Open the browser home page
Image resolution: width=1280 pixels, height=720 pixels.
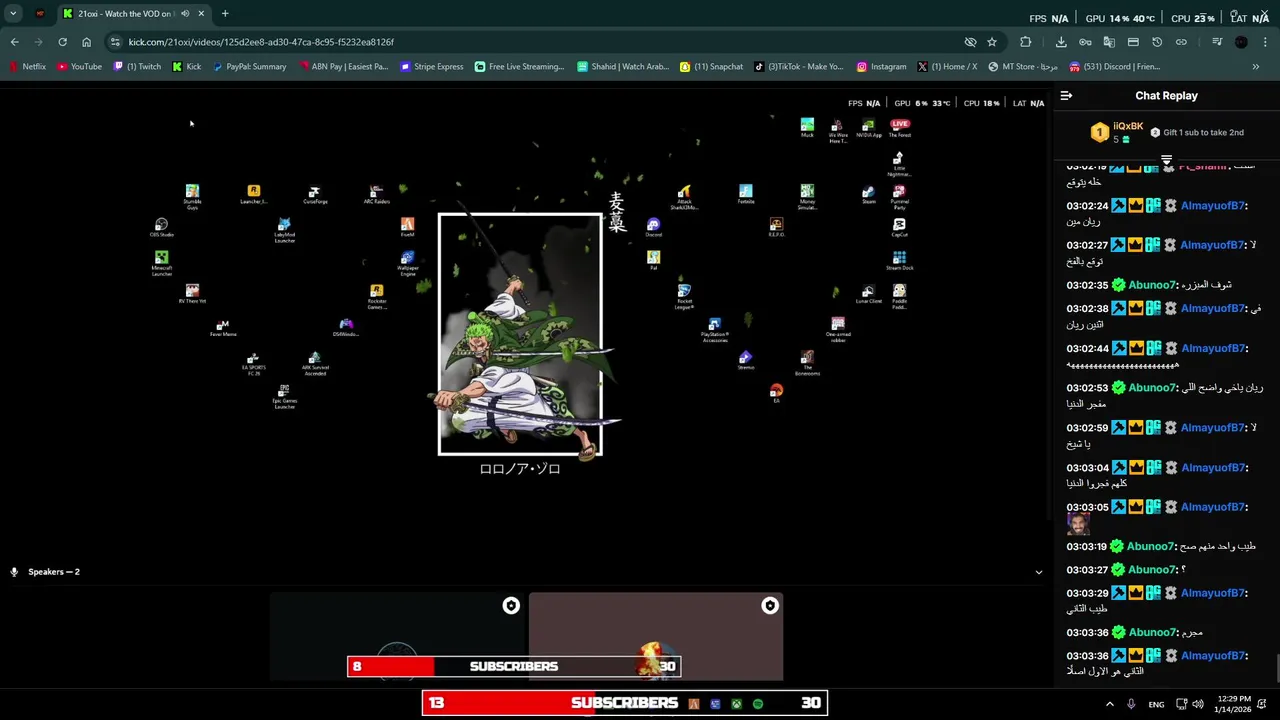click(x=86, y=42)
